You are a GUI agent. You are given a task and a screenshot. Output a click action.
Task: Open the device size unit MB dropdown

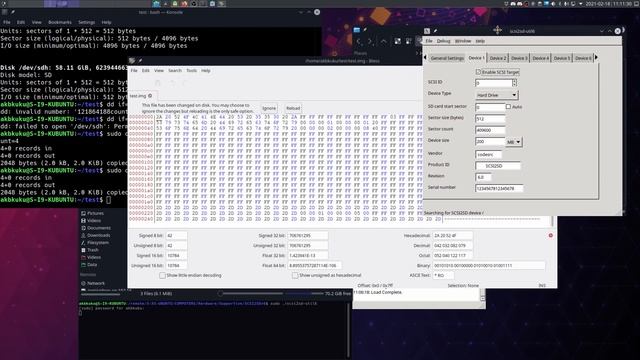(513, 142)
